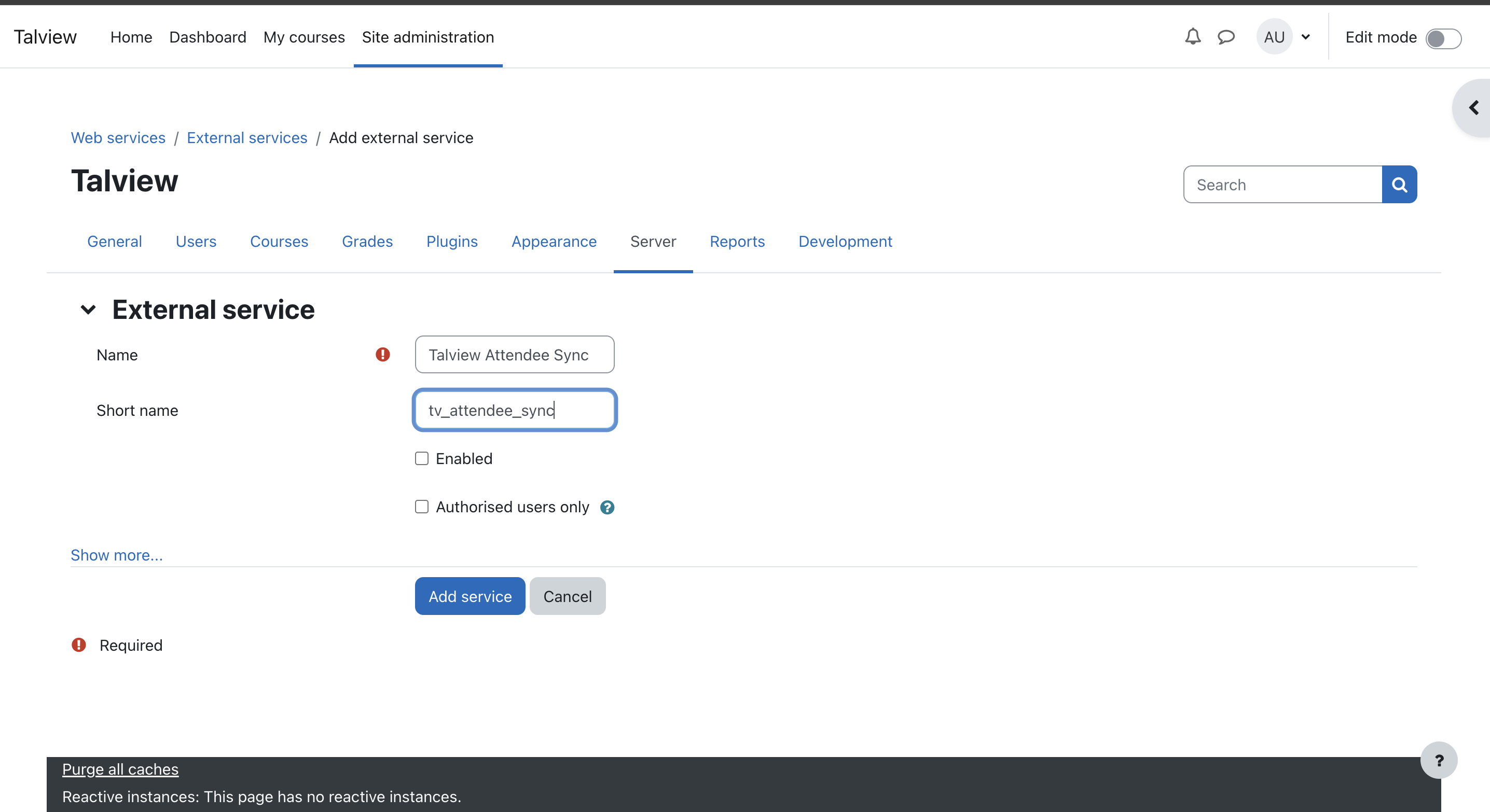The width and height of the screenshot is (1490, 812).
Task: Open the messaging speech bubble icon
Action: point(1225,37)
